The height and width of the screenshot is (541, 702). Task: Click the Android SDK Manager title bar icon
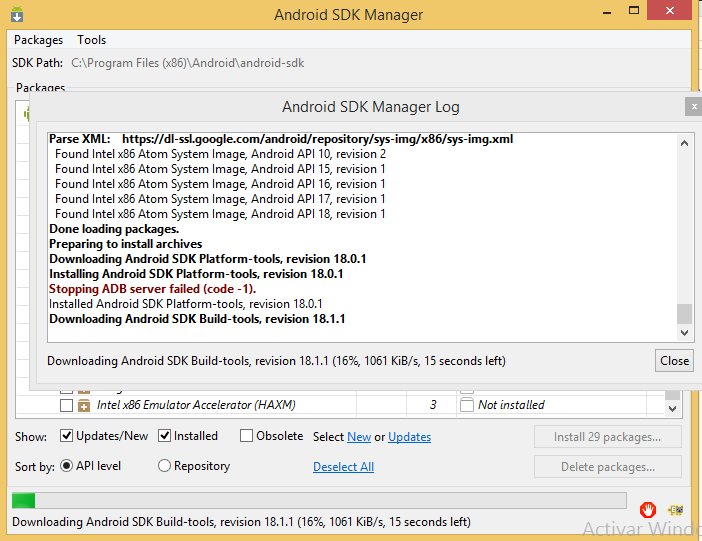point(17,14)
